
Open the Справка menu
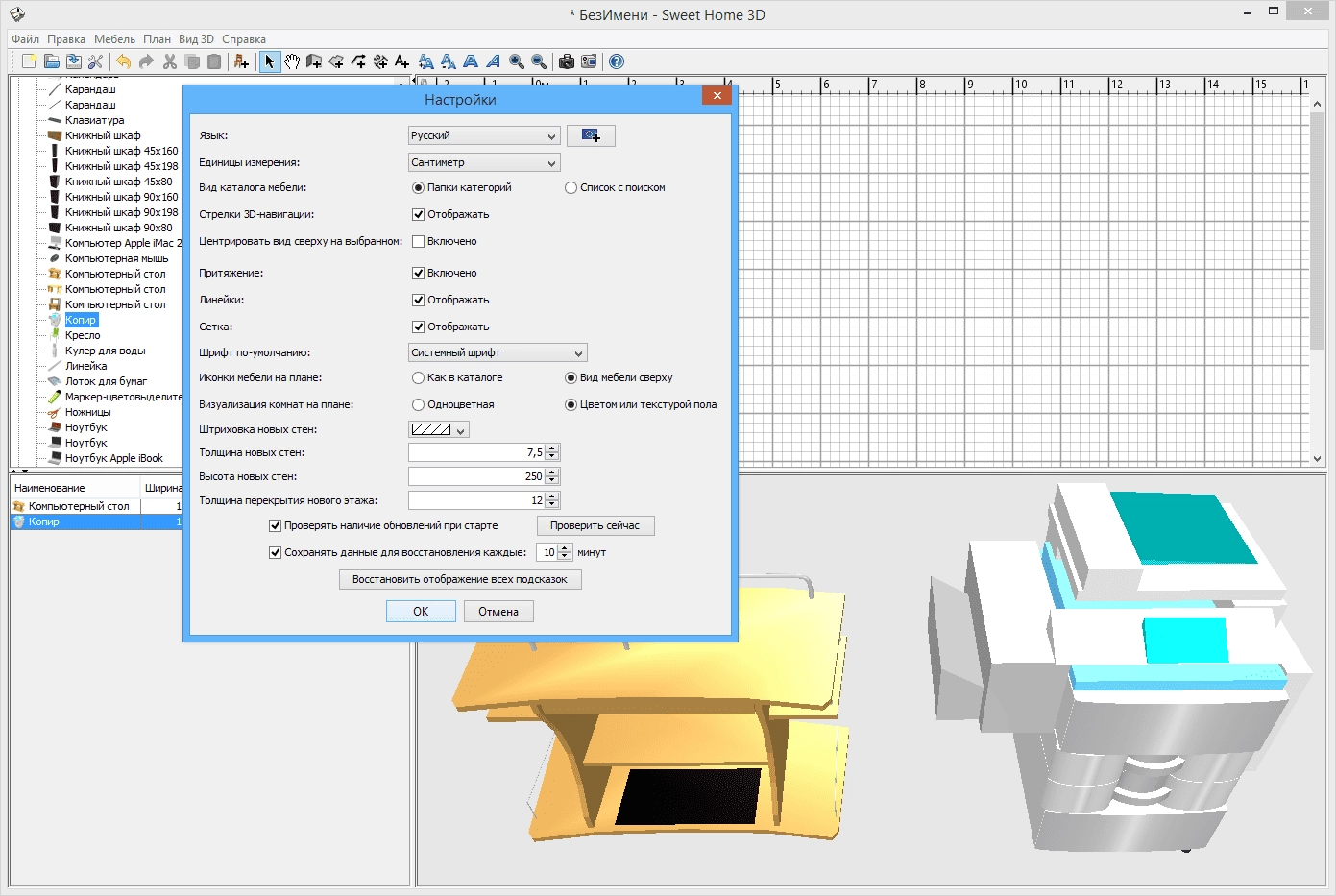pos(244,39)
